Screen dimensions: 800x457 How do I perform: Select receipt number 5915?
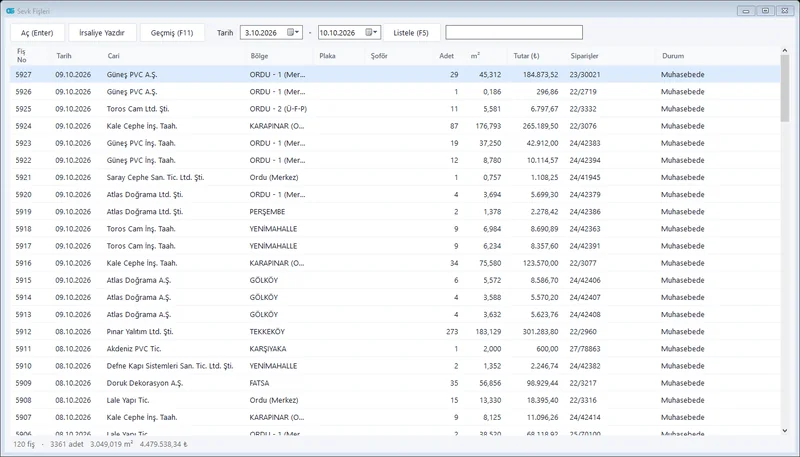(23, 280)
